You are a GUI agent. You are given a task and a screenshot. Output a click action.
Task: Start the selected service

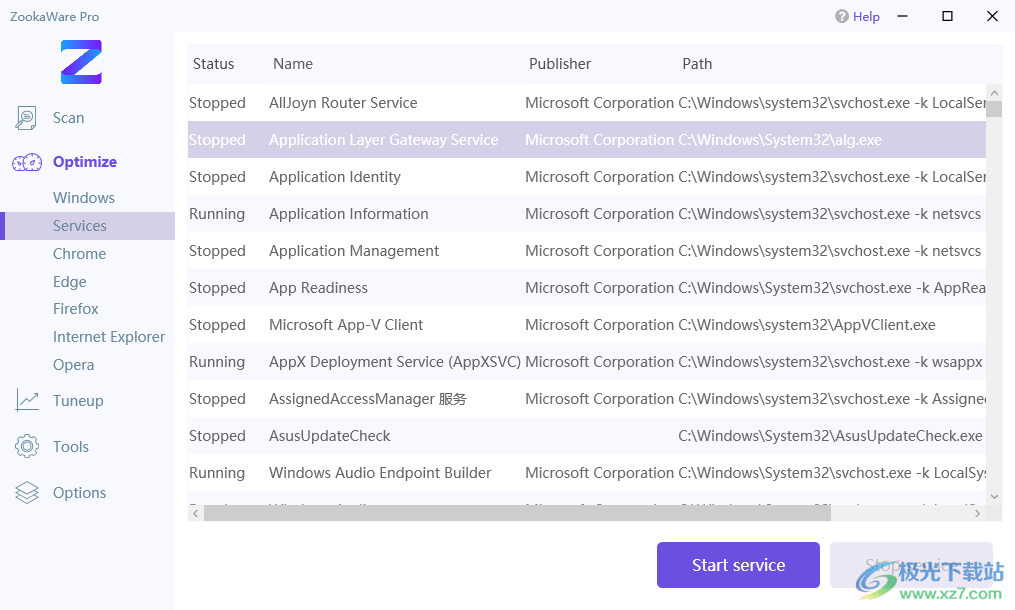(738, 565)
